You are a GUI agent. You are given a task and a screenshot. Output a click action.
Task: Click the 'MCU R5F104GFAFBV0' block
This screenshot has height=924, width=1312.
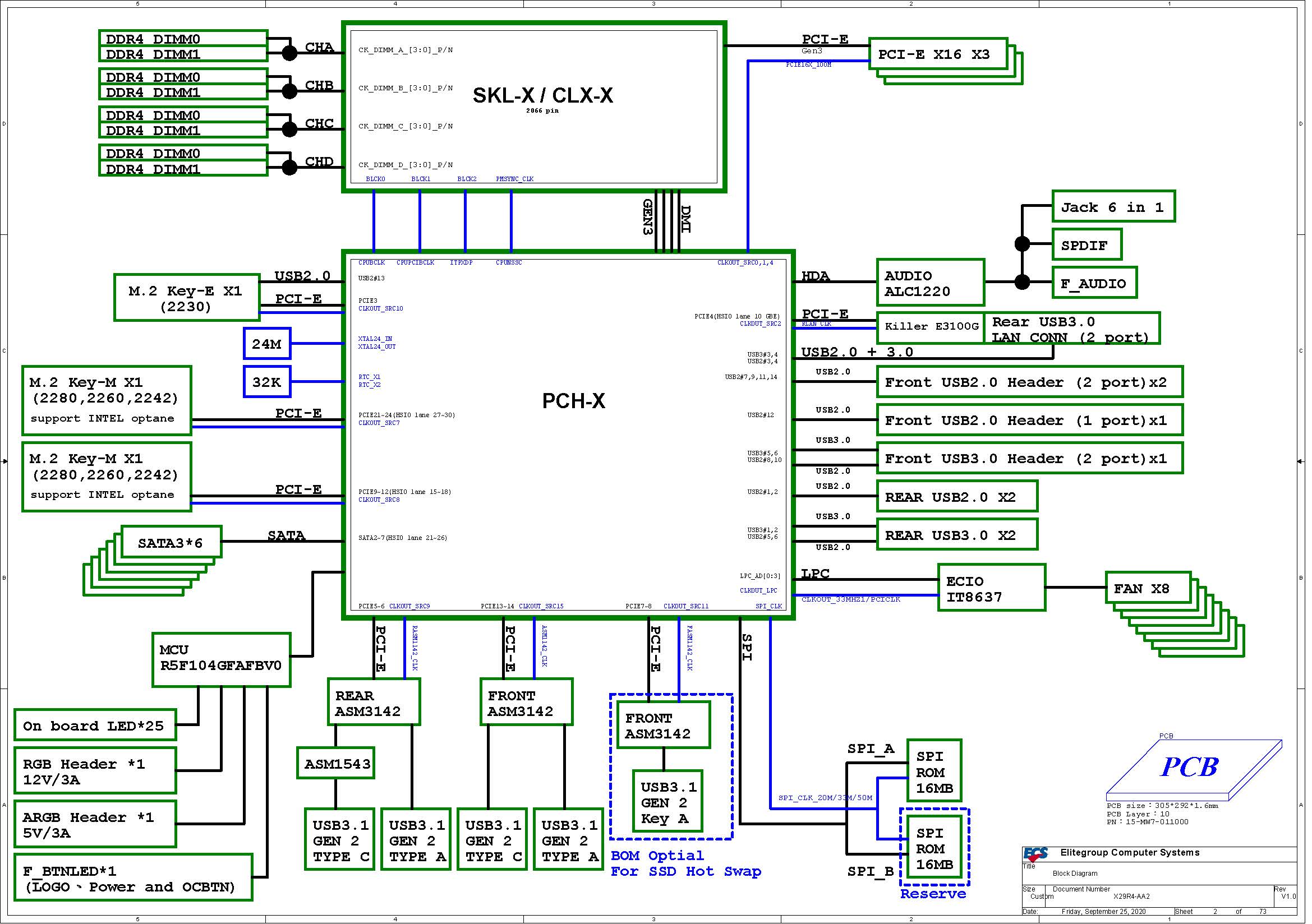(221, 659)
